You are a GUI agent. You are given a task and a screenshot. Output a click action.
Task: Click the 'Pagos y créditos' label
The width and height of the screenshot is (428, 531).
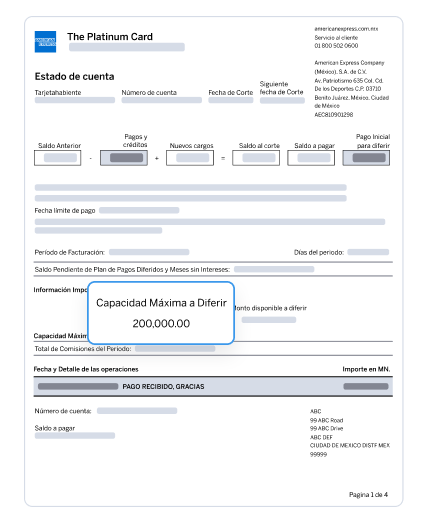135,141
